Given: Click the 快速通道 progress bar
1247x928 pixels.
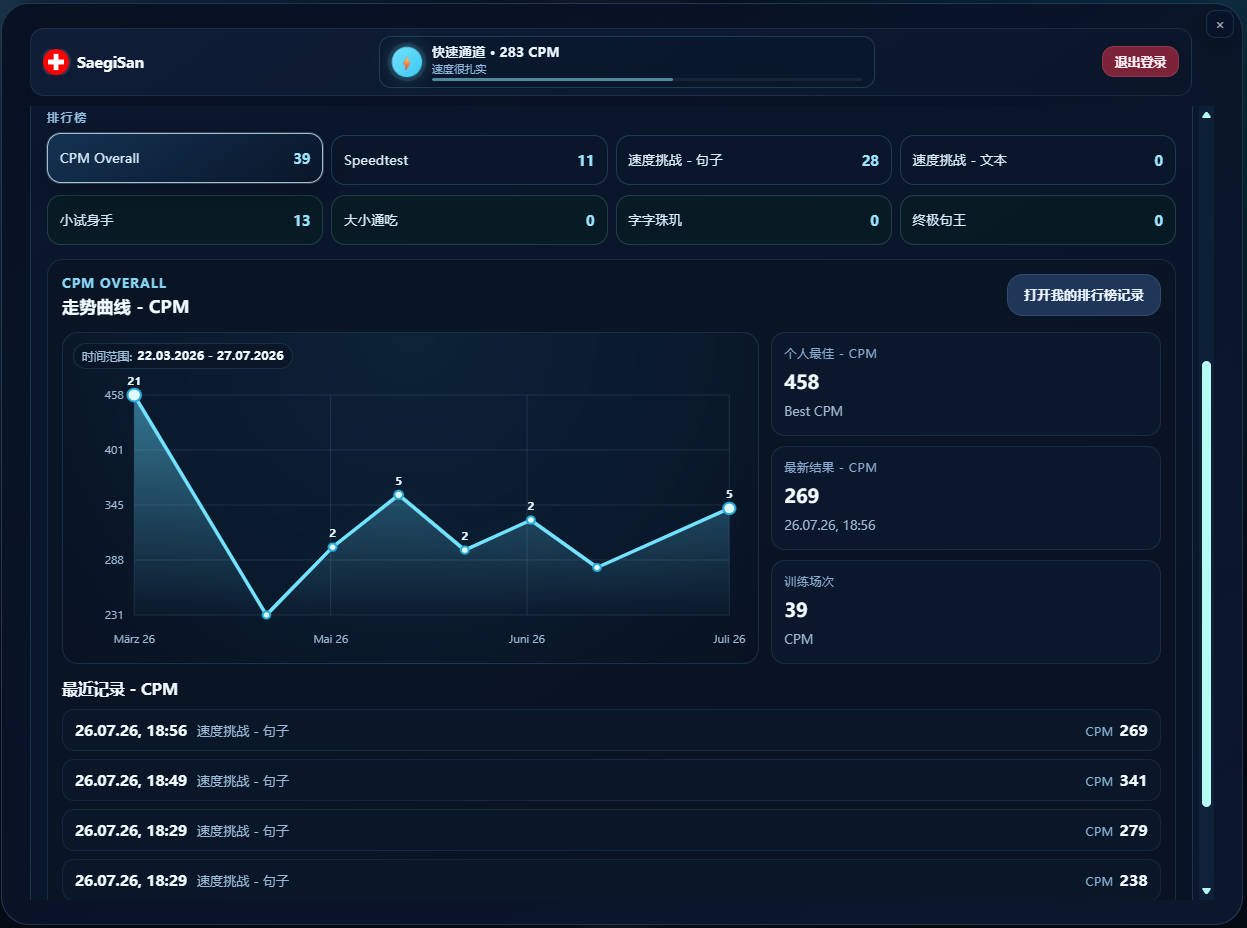Looking at the screenshot, I should tap(647, 79).
